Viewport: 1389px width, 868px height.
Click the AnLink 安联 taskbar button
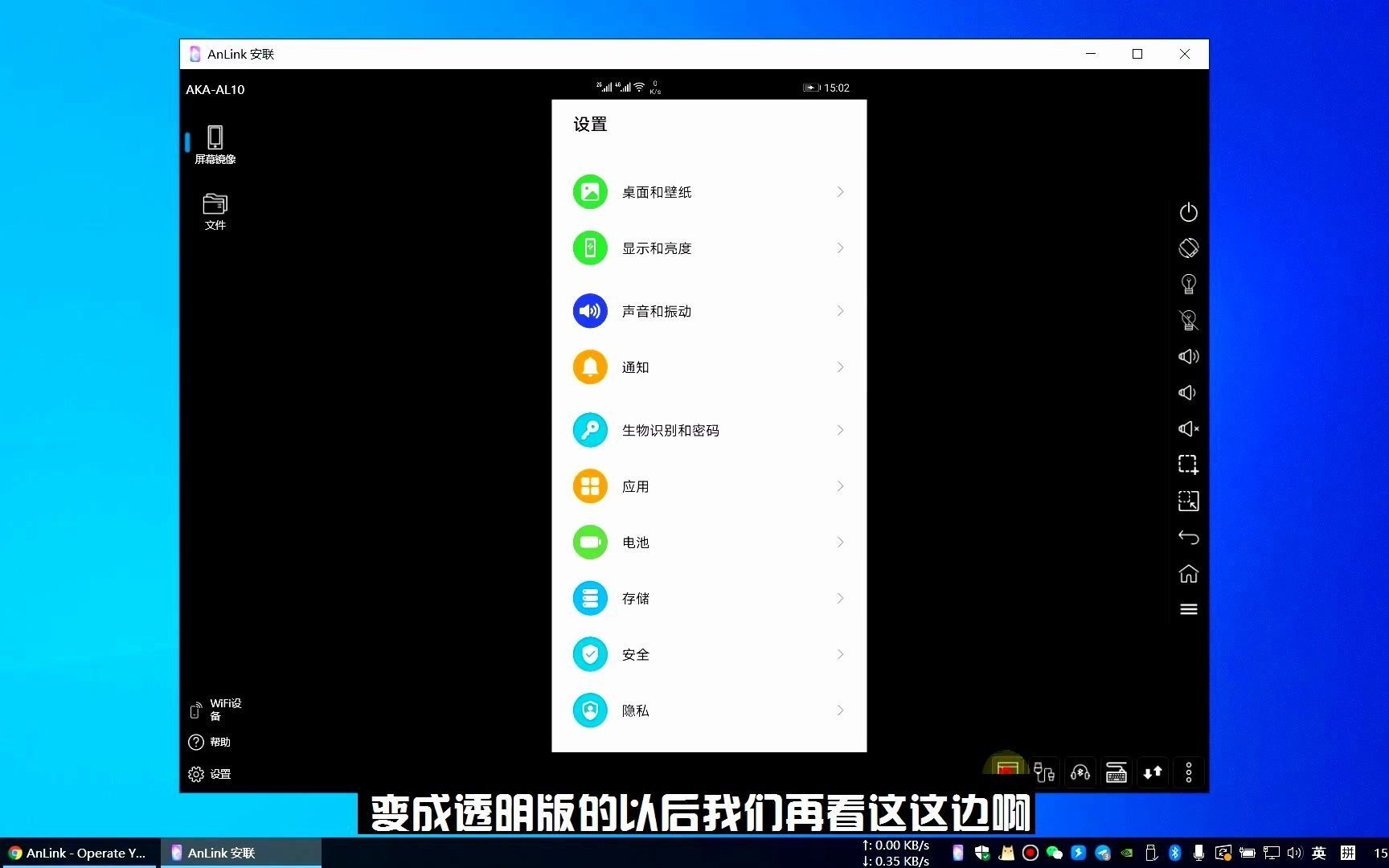tap(241, 853)
